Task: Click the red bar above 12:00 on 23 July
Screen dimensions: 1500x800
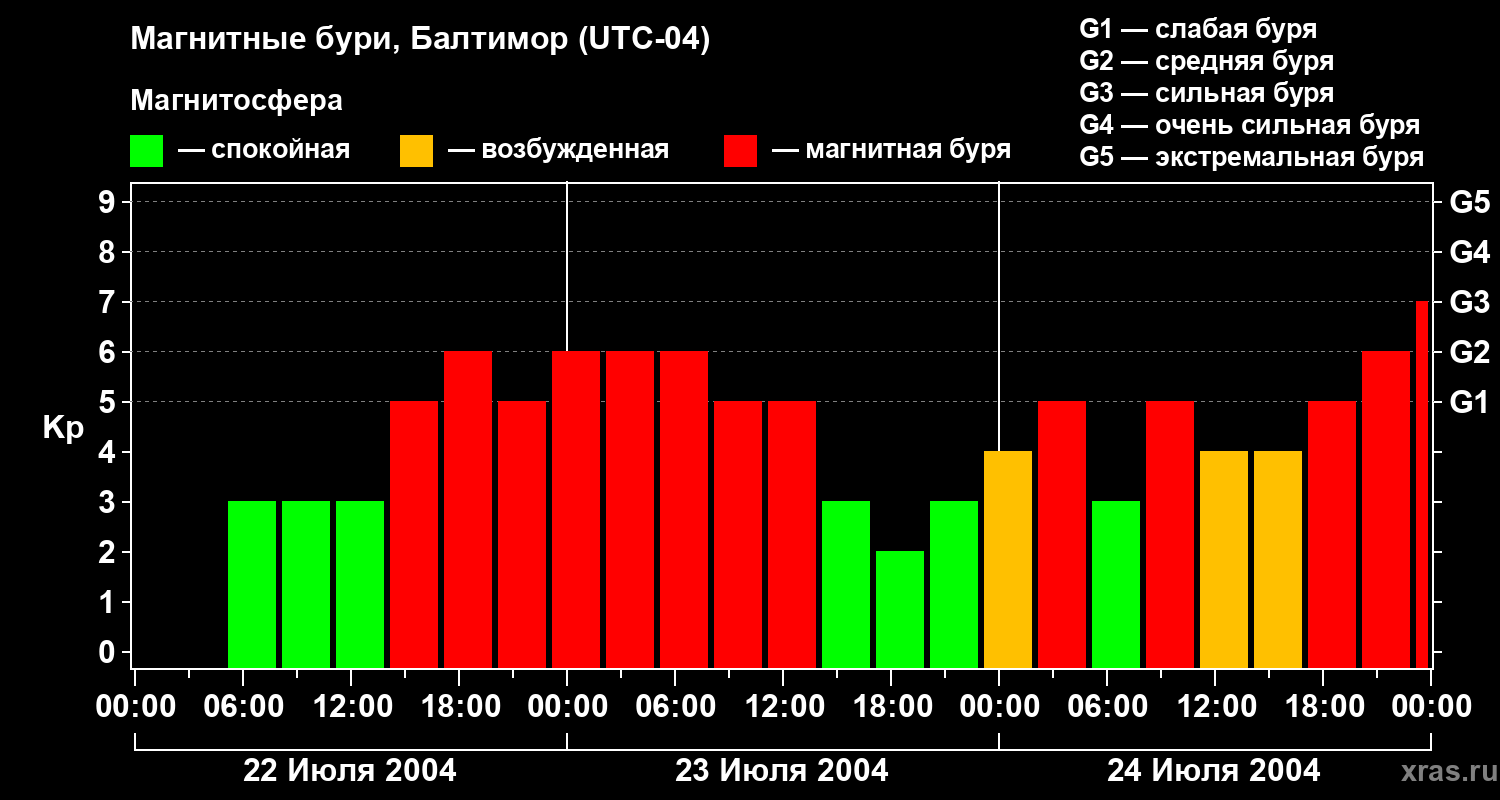Action: 792,534
